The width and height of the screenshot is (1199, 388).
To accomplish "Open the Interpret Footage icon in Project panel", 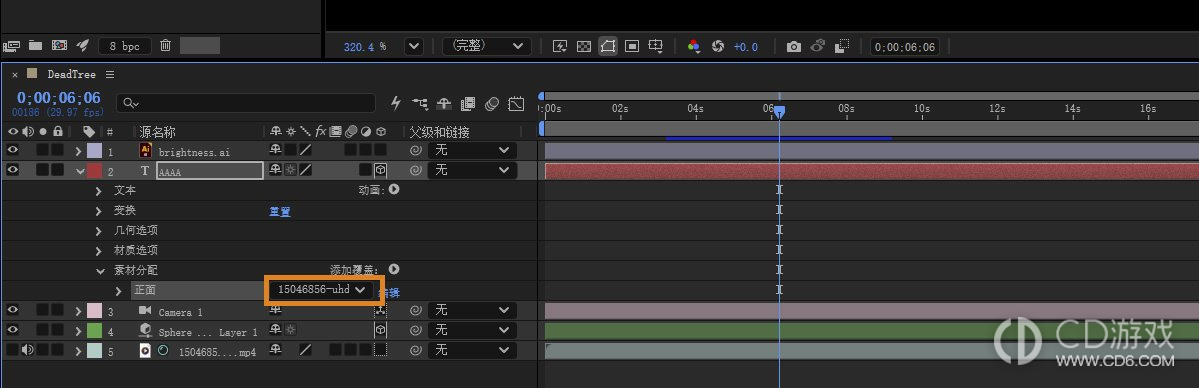I will coord(11,46).
